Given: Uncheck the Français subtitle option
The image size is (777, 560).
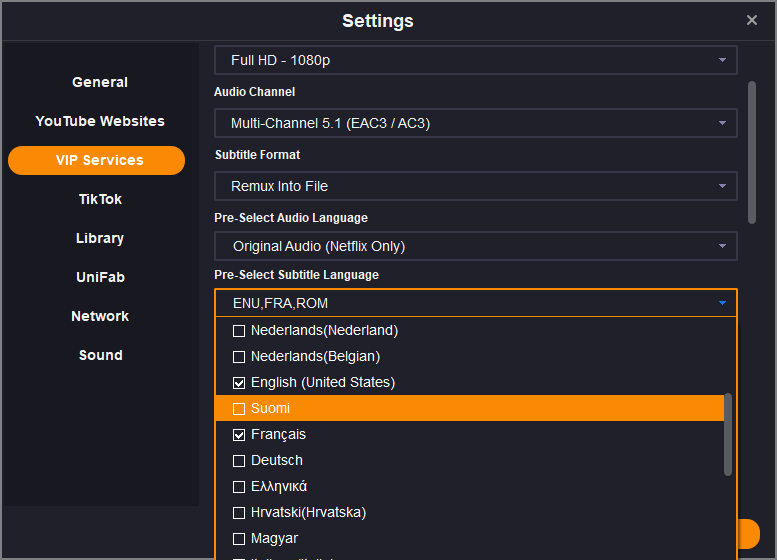Looking at the screenshot, I should (x=239, y=434).
